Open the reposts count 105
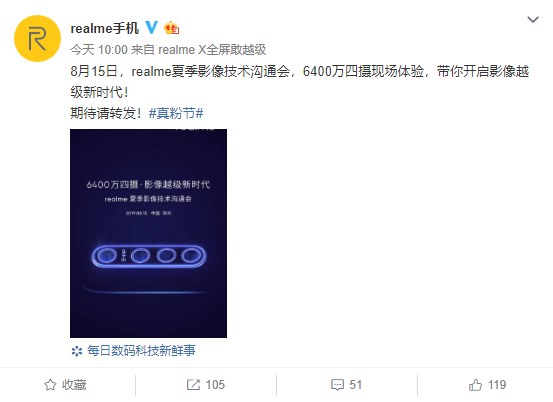 (x=215, y=385)
